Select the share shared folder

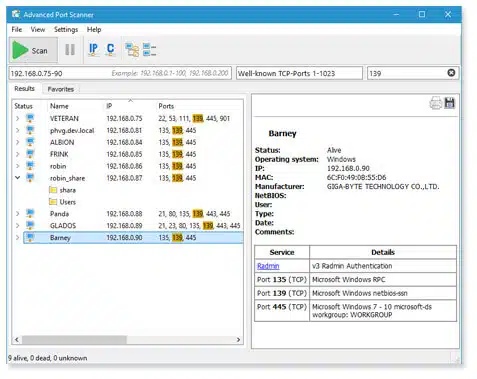(x=68, y=190)
